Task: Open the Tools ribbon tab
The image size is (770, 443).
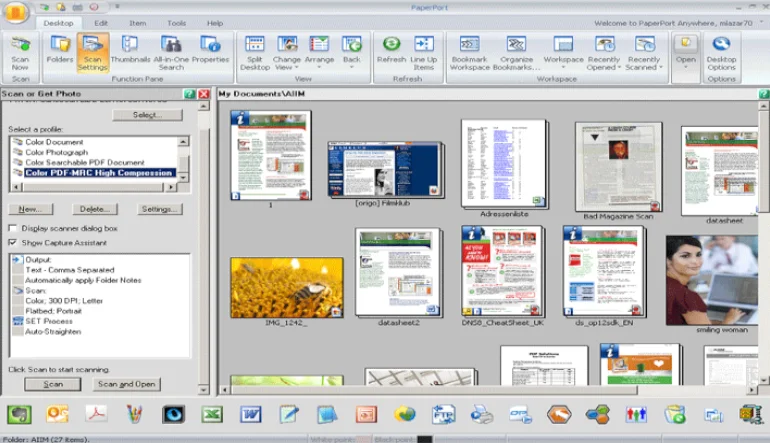Action: pyautogui.click(x=176, y=22)
